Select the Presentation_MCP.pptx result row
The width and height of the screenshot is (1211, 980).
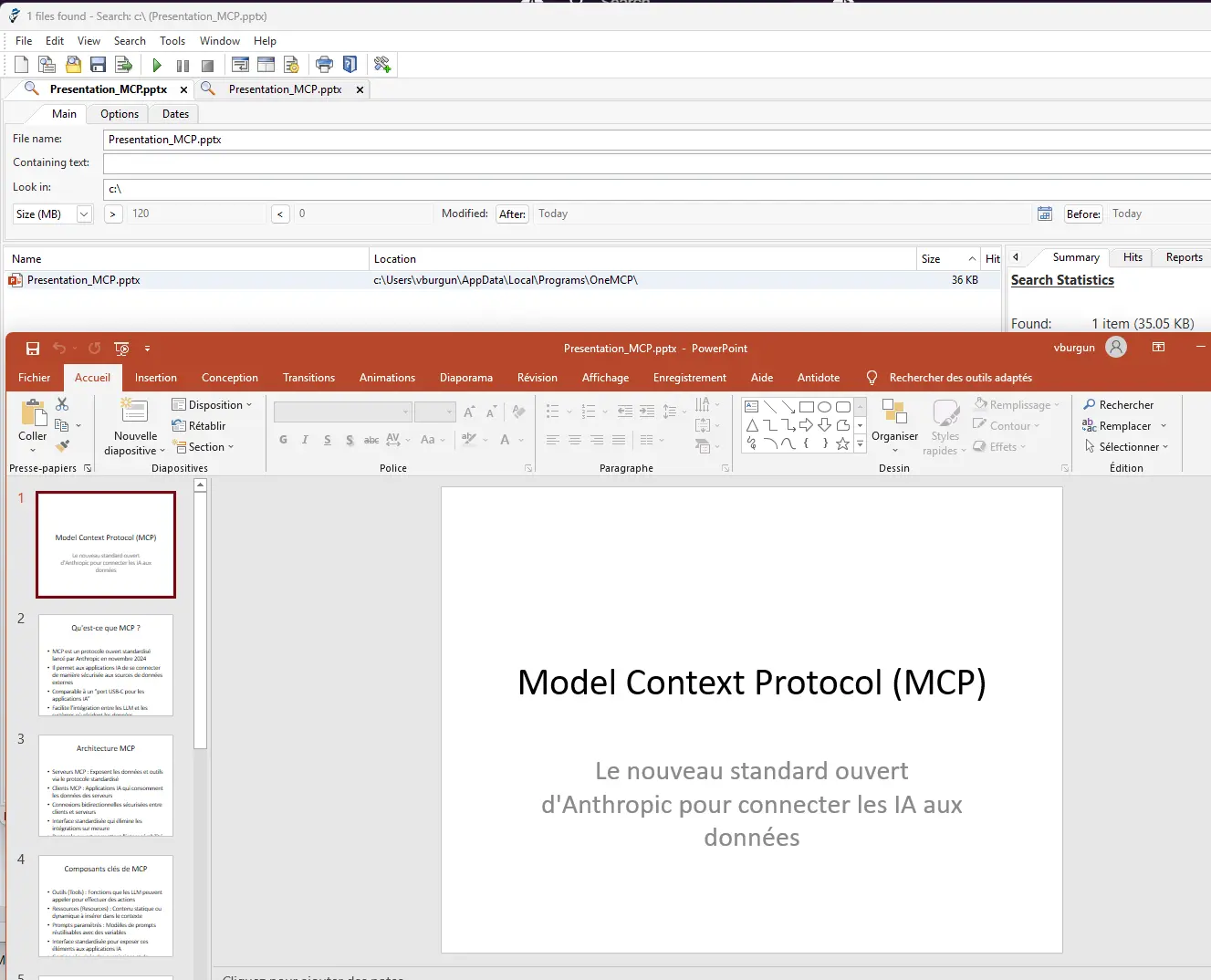tap(502, 280)
